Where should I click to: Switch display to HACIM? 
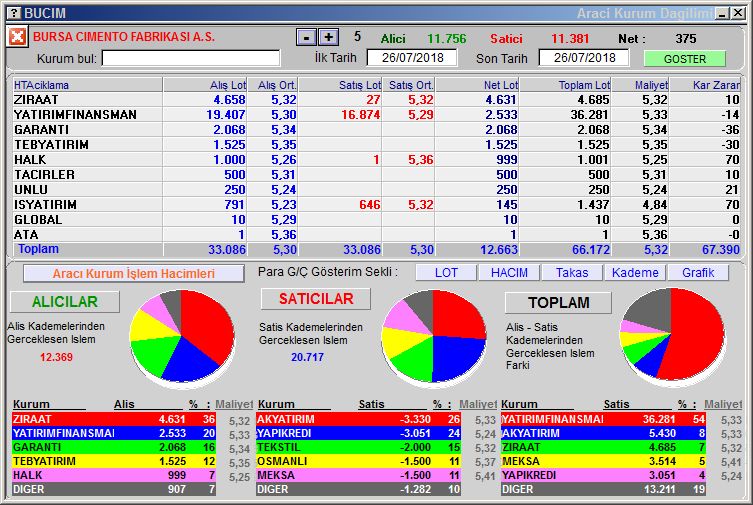(x=509, y=273)
